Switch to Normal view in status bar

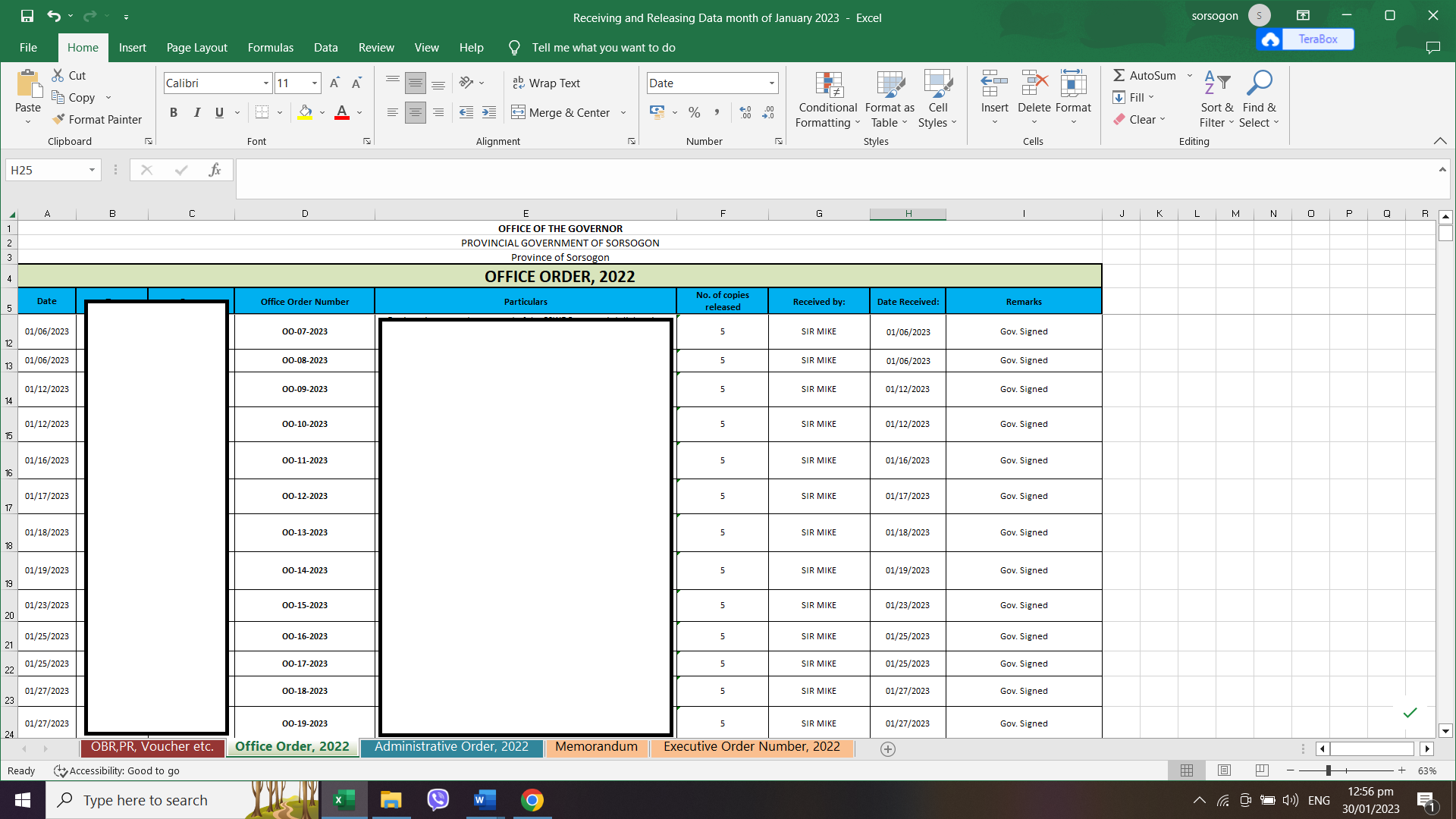(x=1187, y=770)
